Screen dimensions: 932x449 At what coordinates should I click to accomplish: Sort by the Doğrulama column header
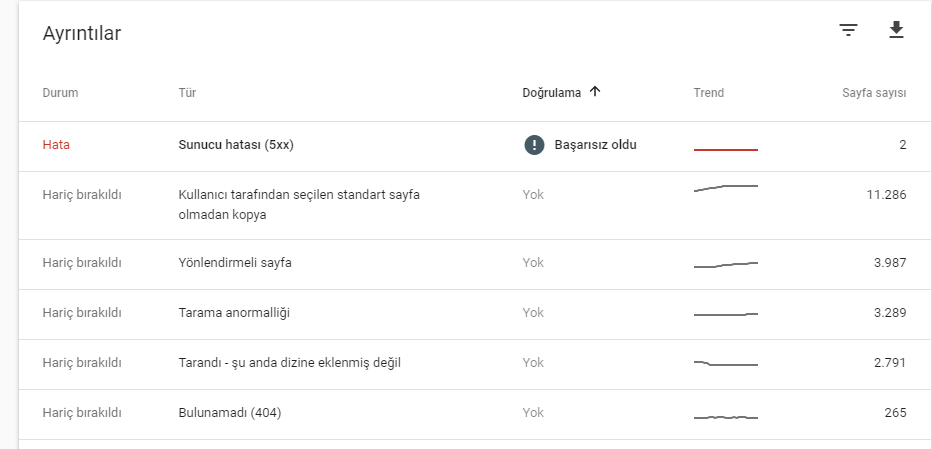[x=552, y=93]
